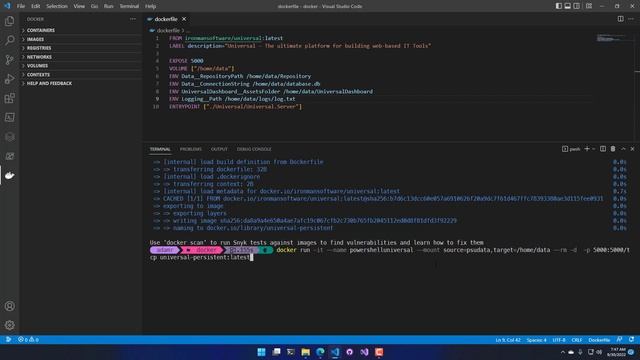Select the dockerfile editor tab
640x360 pixels.
[x=166, y=19]
